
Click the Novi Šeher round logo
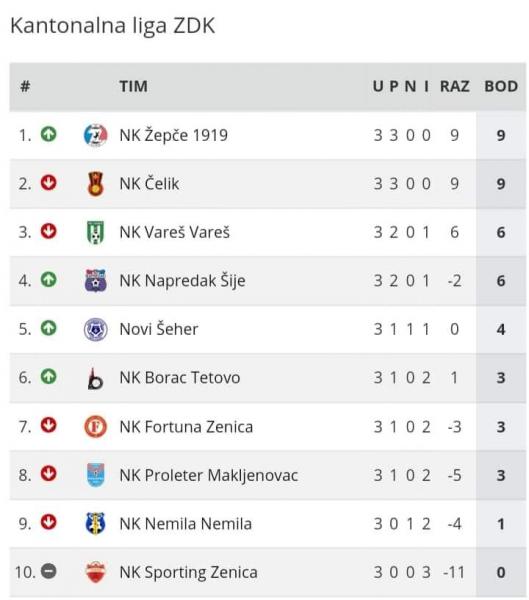pos(95,329)
